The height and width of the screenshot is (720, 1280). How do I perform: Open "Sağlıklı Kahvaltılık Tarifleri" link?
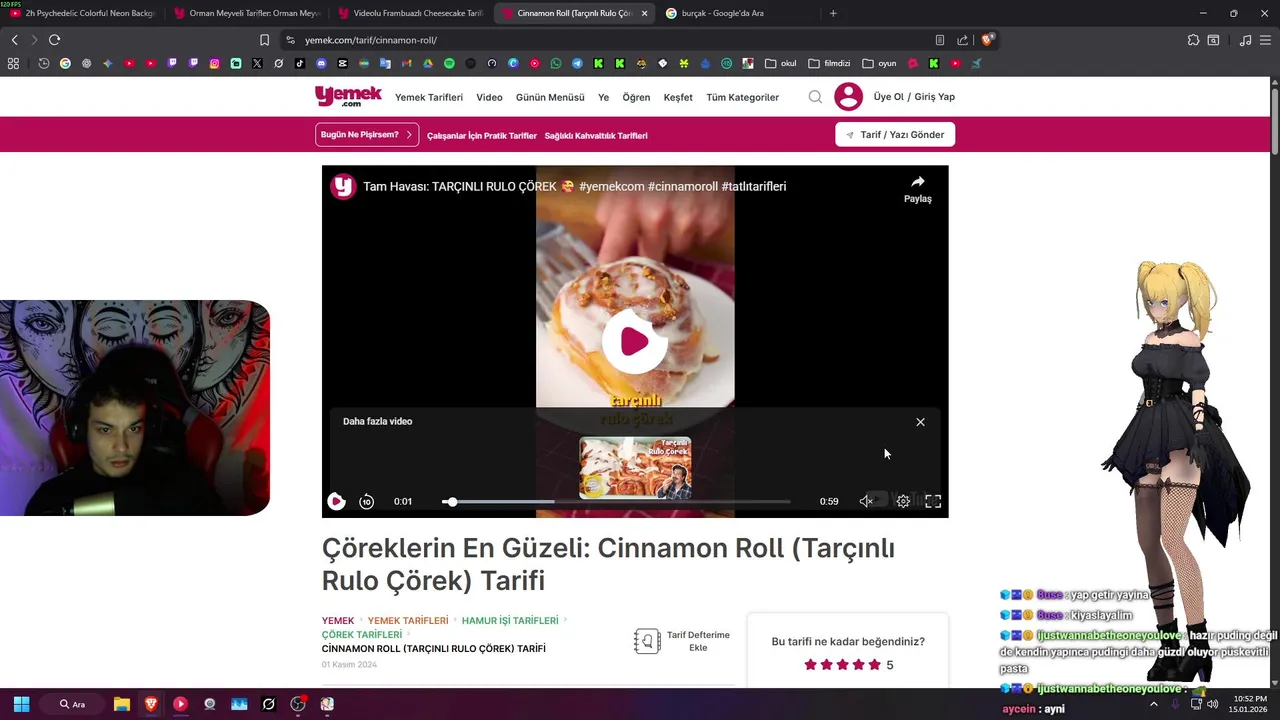pos(596,136)
